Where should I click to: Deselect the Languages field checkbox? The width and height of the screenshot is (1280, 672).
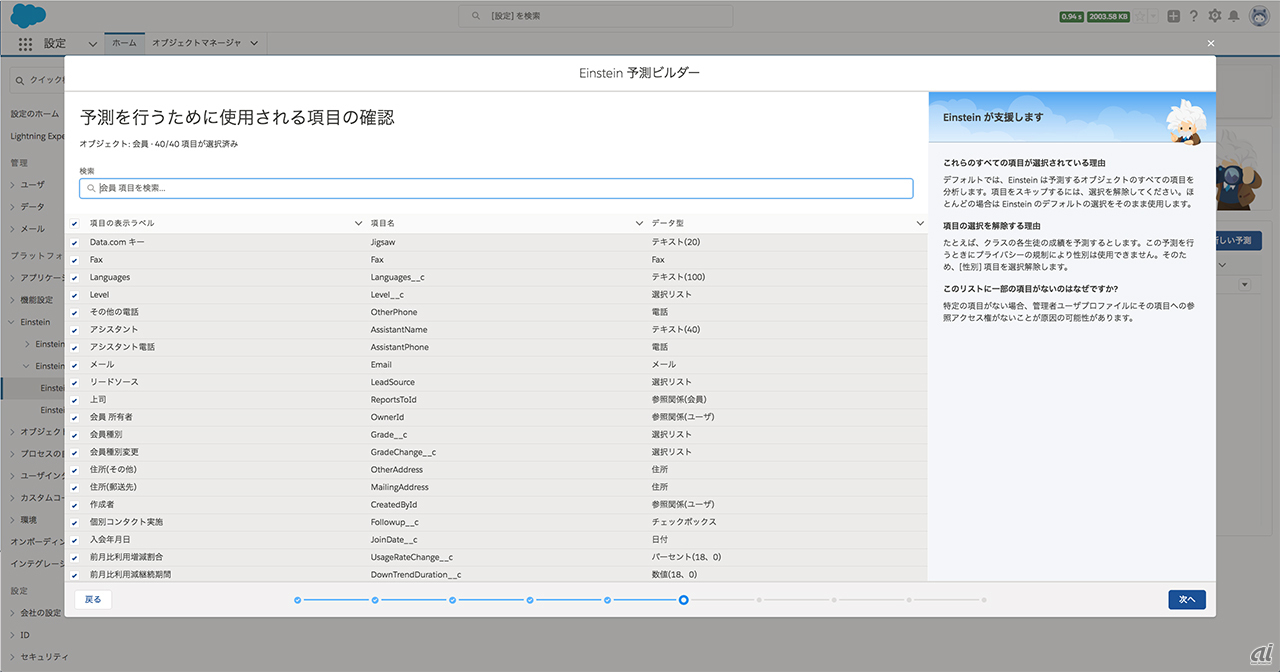tap(75, 278)
